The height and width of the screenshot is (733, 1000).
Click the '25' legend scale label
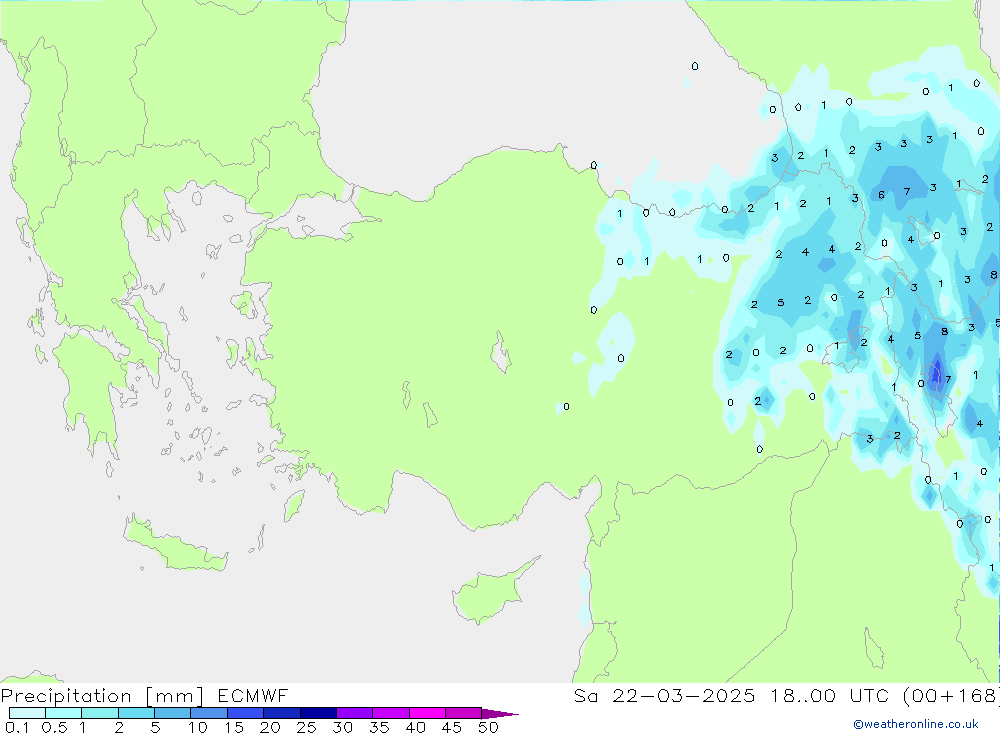coord(307,727)
